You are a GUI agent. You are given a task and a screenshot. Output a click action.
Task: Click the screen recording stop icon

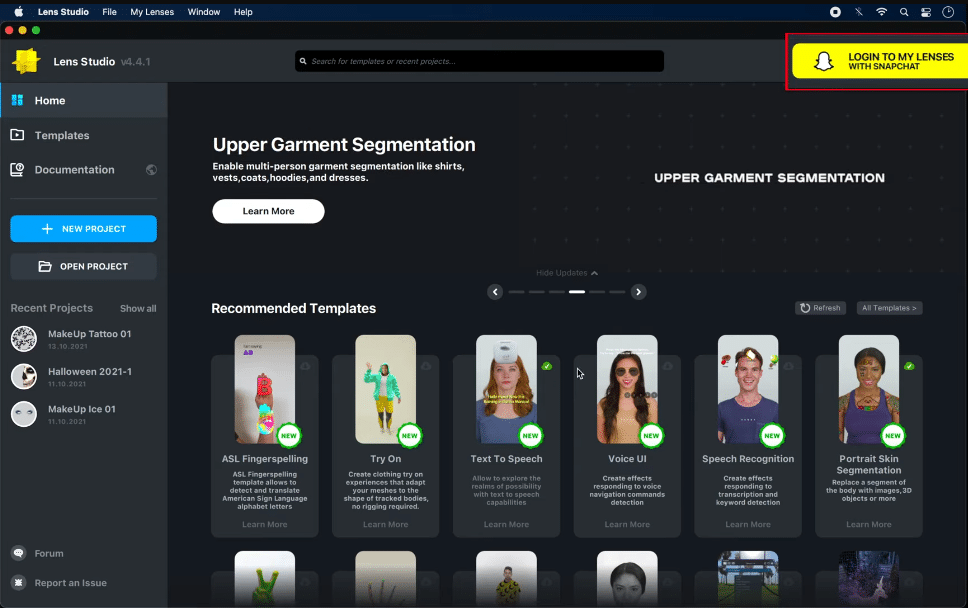pyautogui.click(x=835, y=12)
